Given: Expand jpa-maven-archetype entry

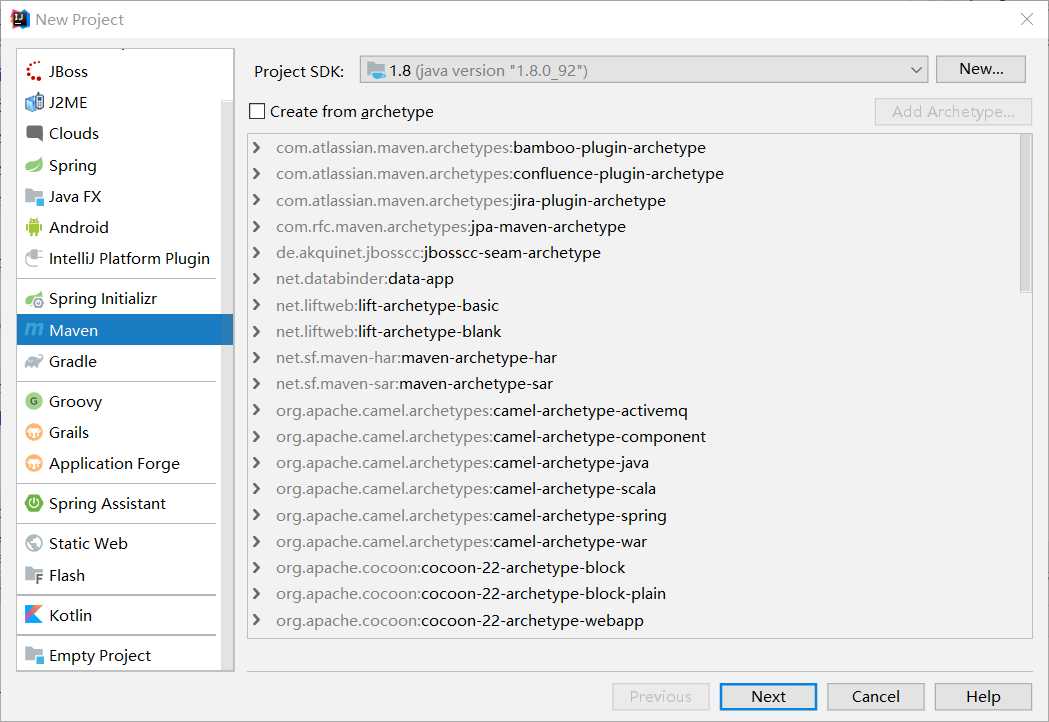Looking at the screenshot, I should coord(257,226).
